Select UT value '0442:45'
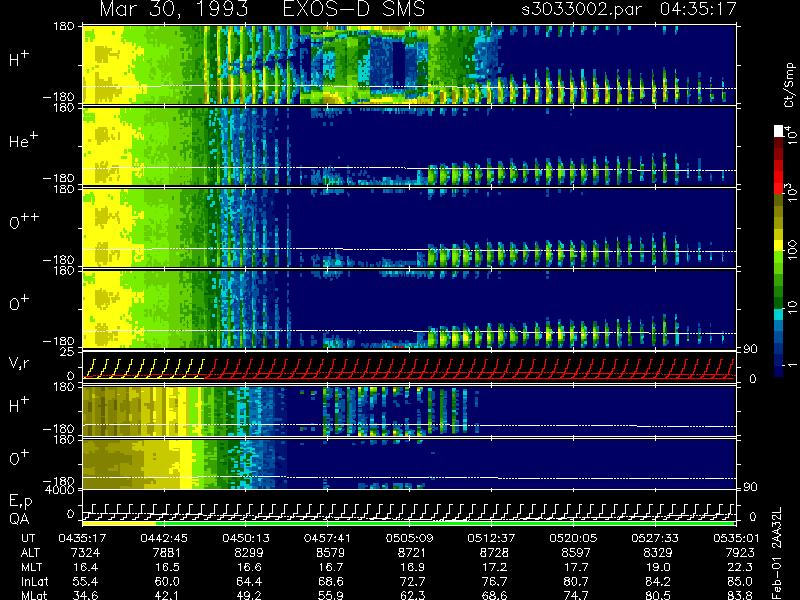This screenshot has width=800, height=600. (x=164, y=538)
